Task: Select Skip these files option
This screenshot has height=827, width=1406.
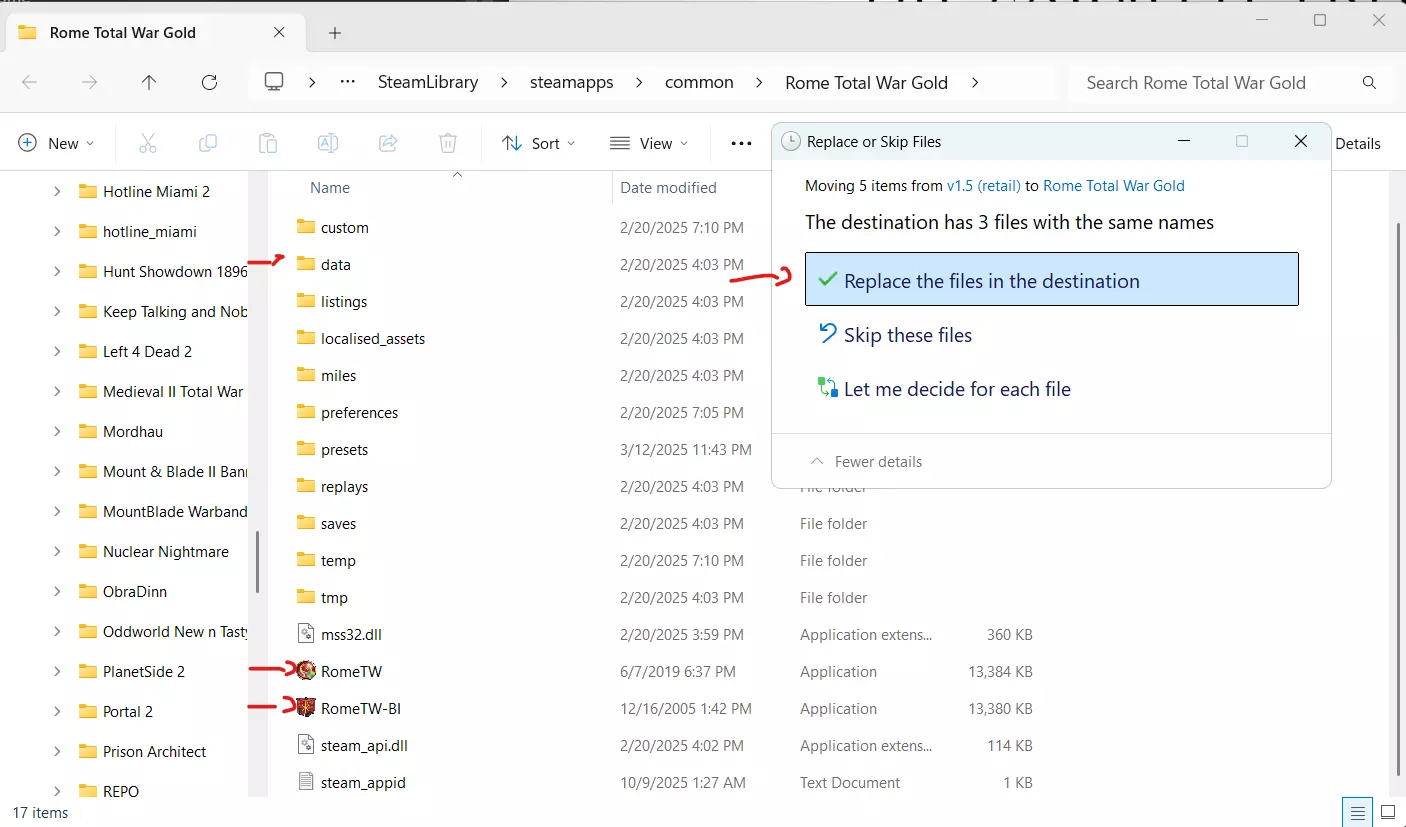Action: pyautogui.click(x=907, y=335)
